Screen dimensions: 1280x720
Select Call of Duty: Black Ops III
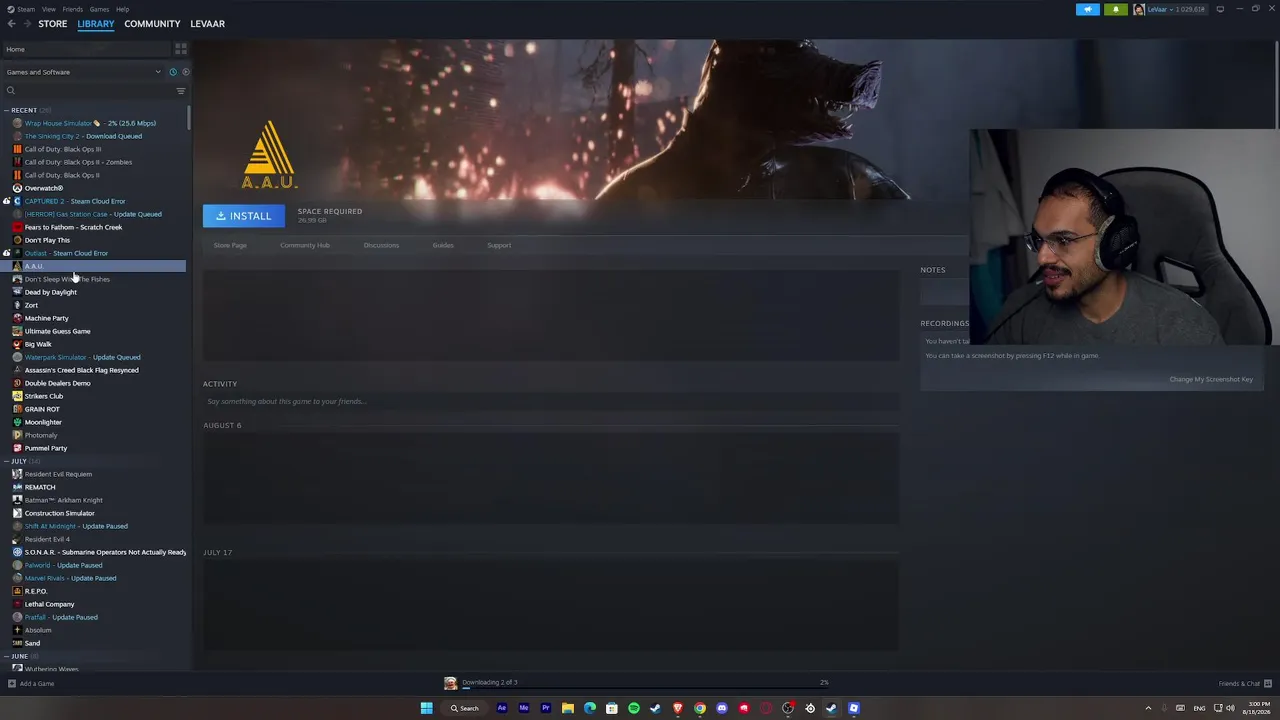coord(63,149)
